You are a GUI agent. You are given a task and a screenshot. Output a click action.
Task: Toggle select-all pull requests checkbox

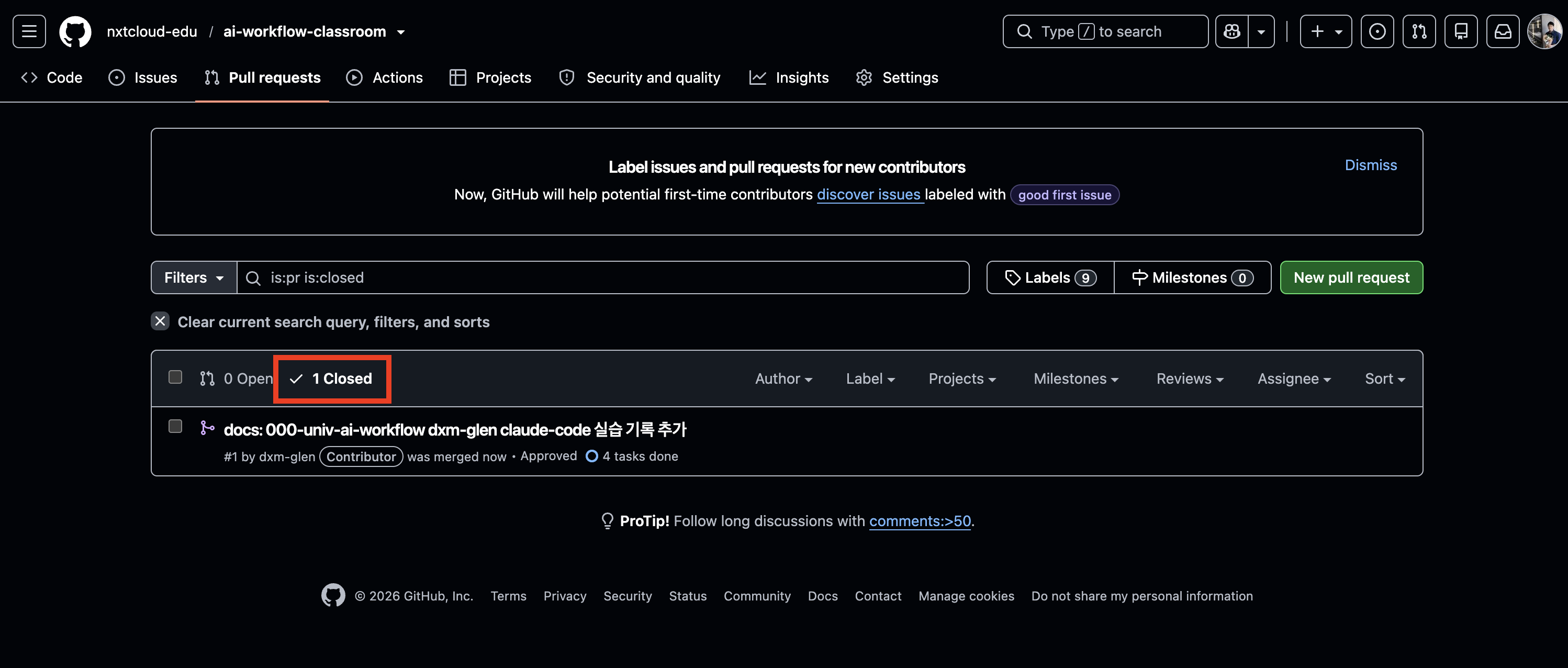coord(175,377)
